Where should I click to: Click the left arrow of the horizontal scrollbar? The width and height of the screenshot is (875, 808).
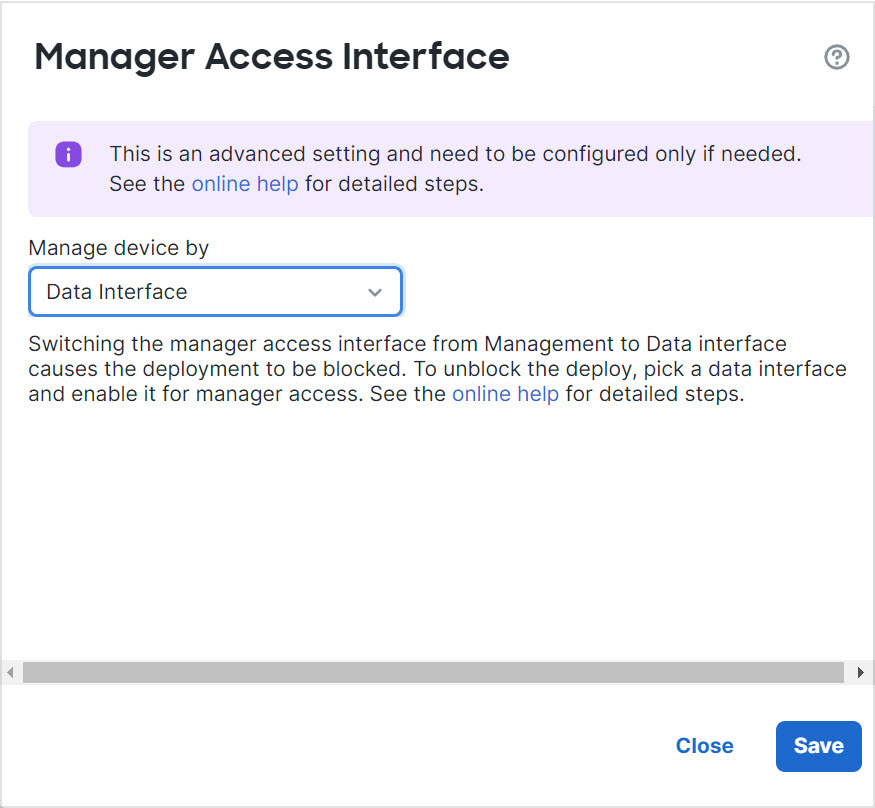pos(9,672)
